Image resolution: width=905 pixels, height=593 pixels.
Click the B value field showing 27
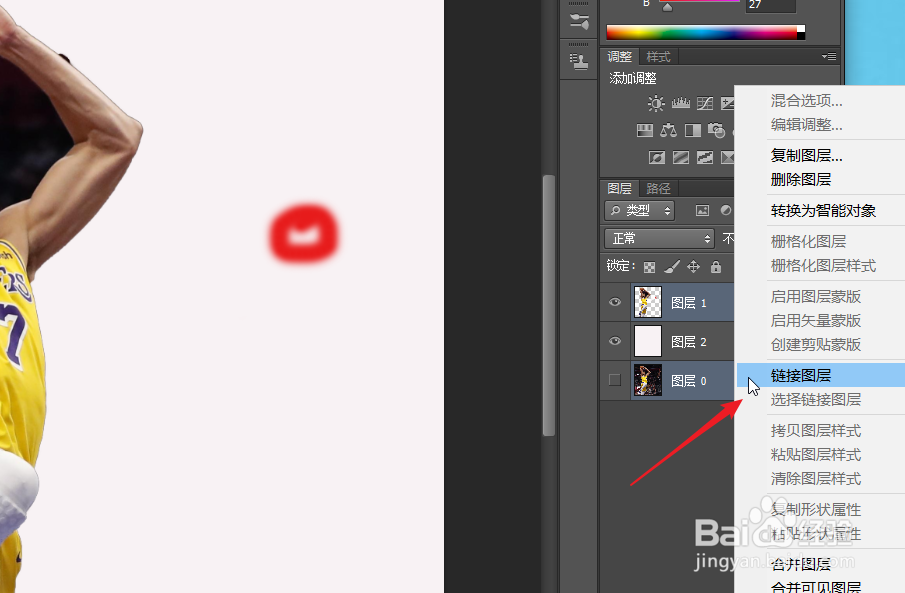771,5
